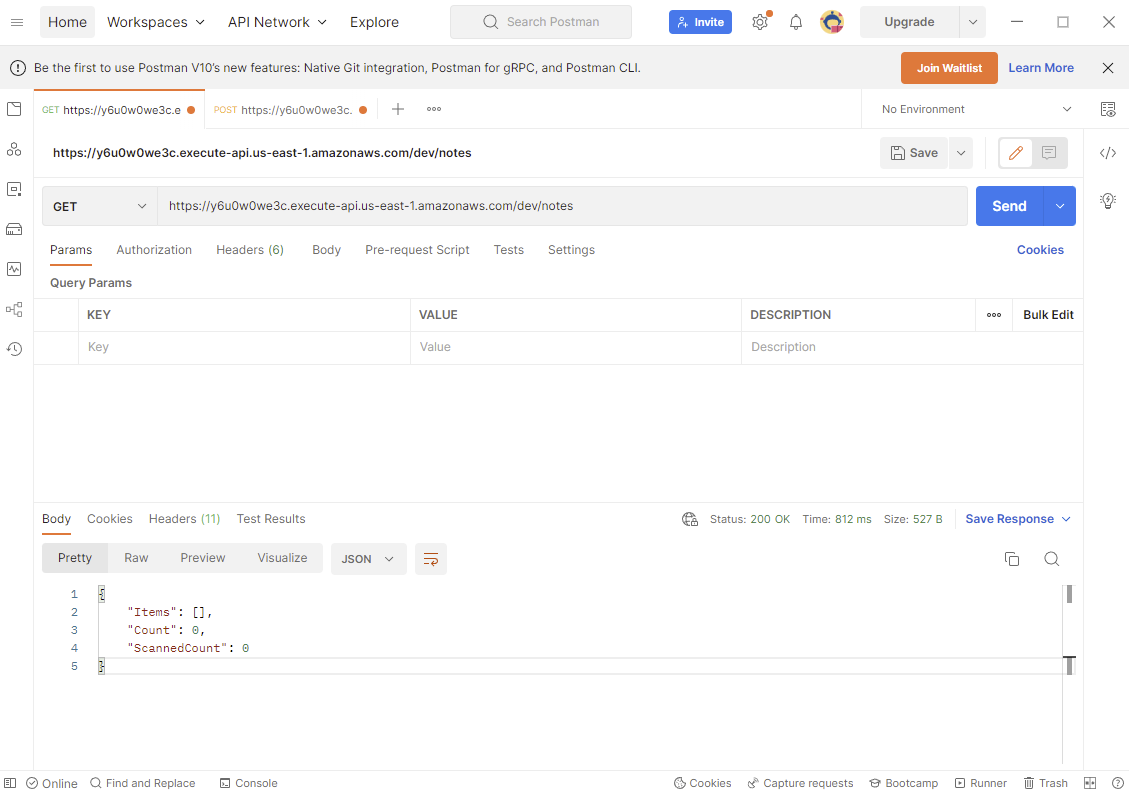Image resolution: width=1129 pixels, height=795 pixels.
Task: Click the Invite button
Action: [701, 22]
